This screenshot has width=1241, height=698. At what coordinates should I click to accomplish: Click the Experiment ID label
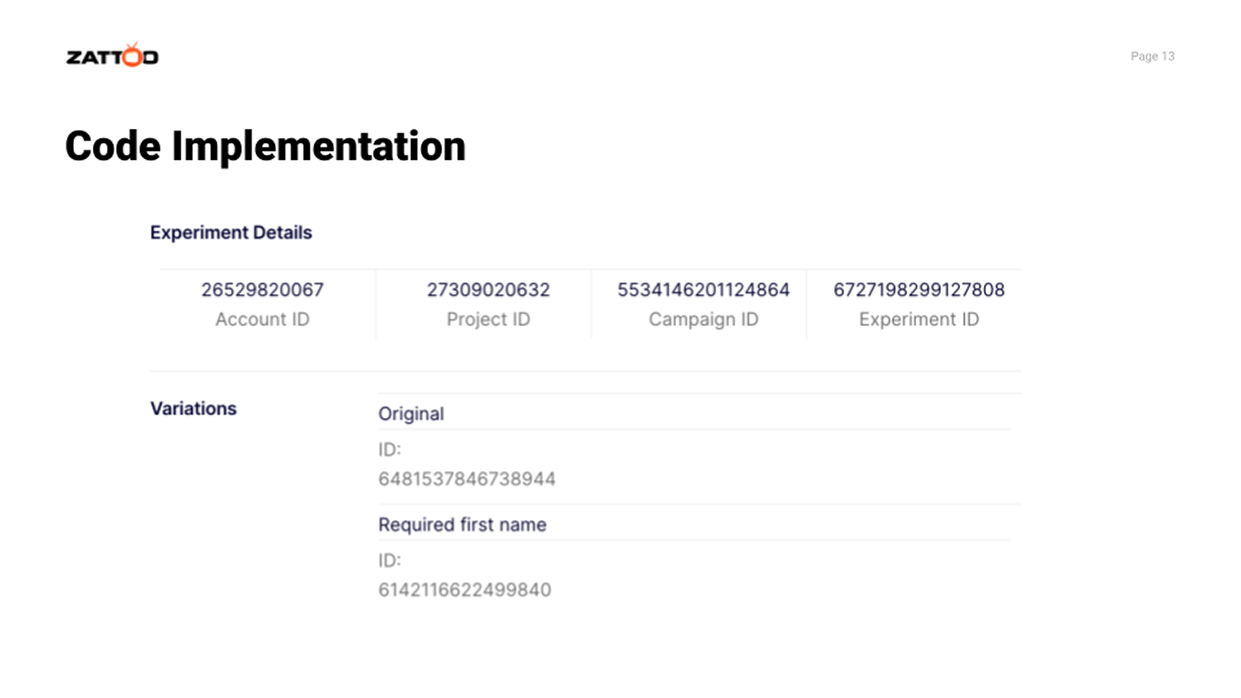pos(919,320)
